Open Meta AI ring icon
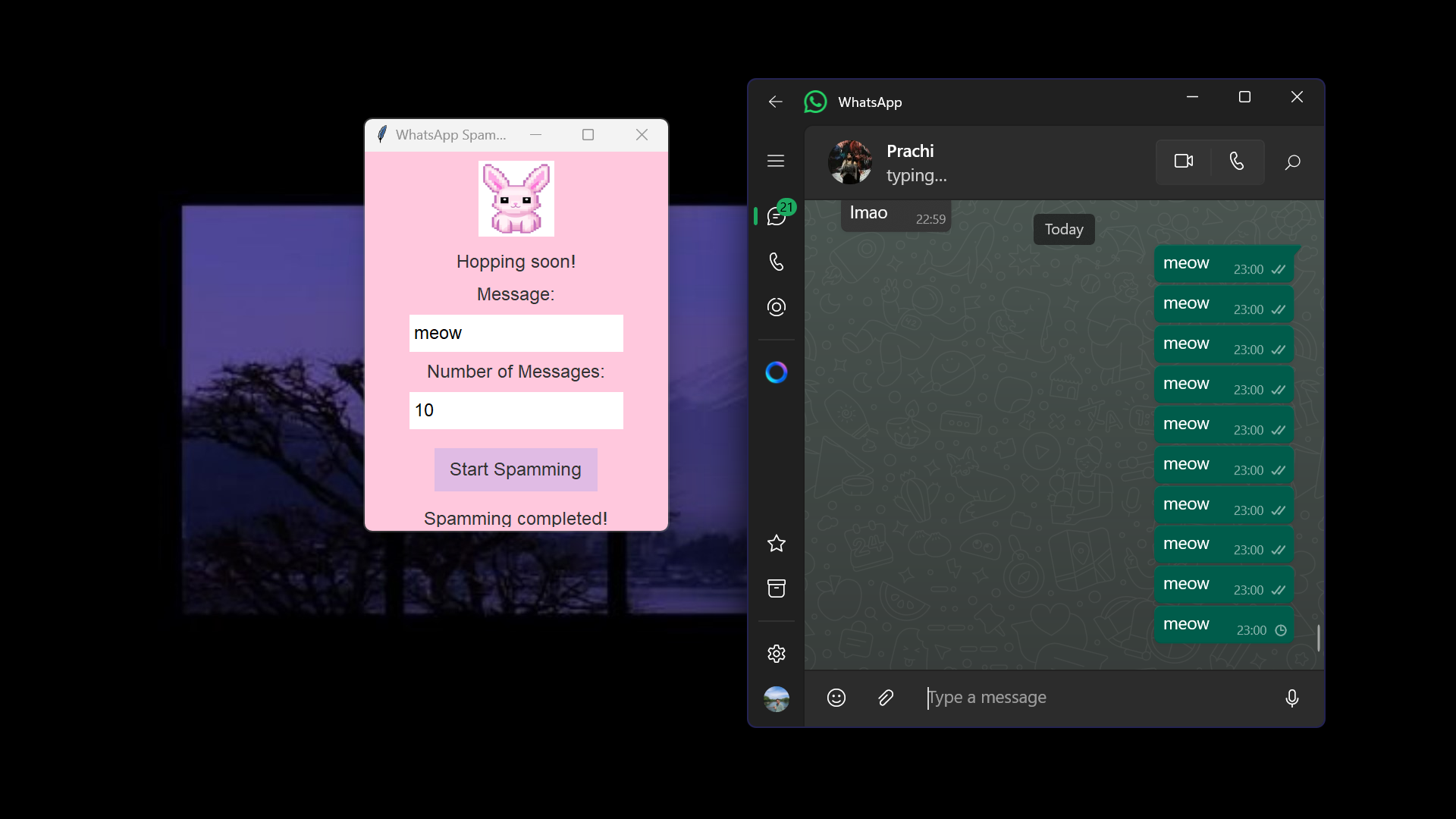This screenshot has height=819, width=1456. [x=777, y=372]
